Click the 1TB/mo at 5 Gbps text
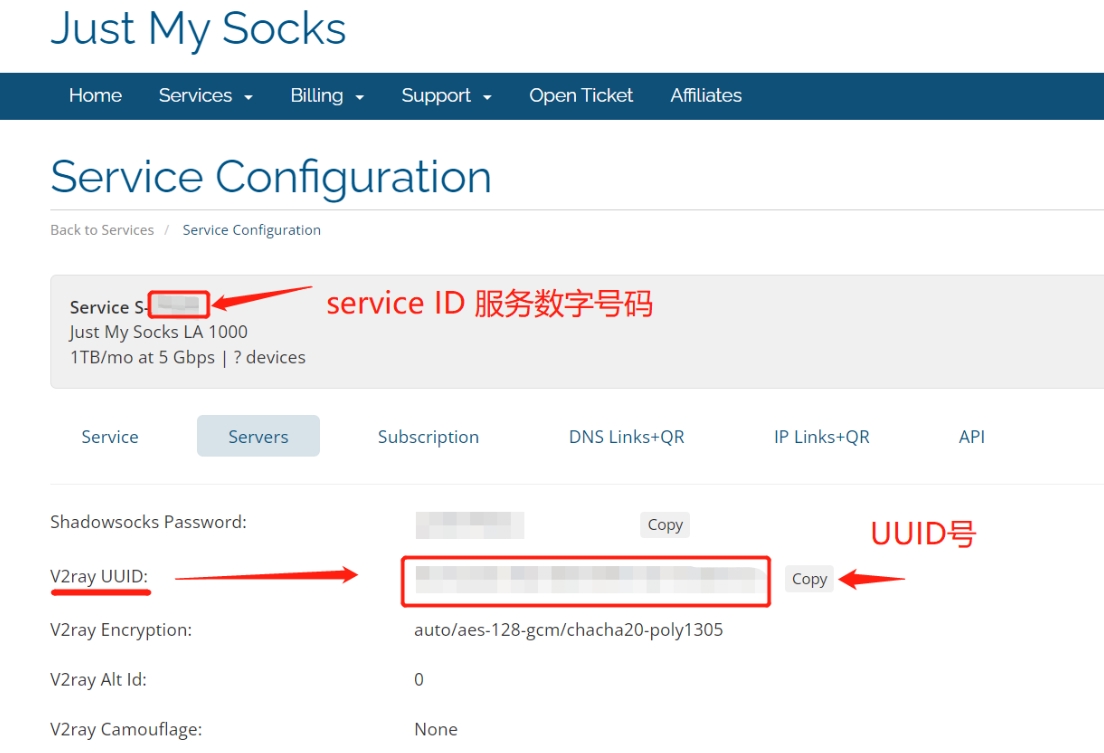This screenshot has height=753, width=1104. (x=142, y=357)
